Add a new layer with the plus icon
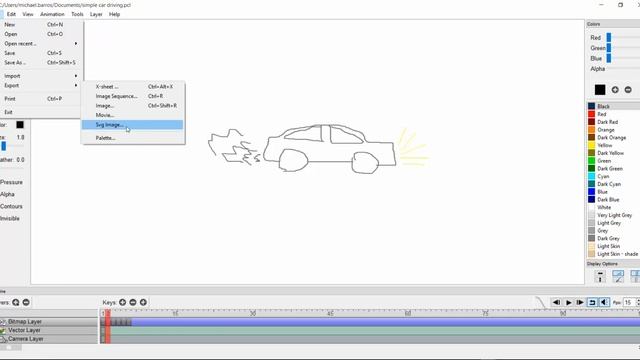This screenshot has width=640, height=360. [x=16, y=302]
